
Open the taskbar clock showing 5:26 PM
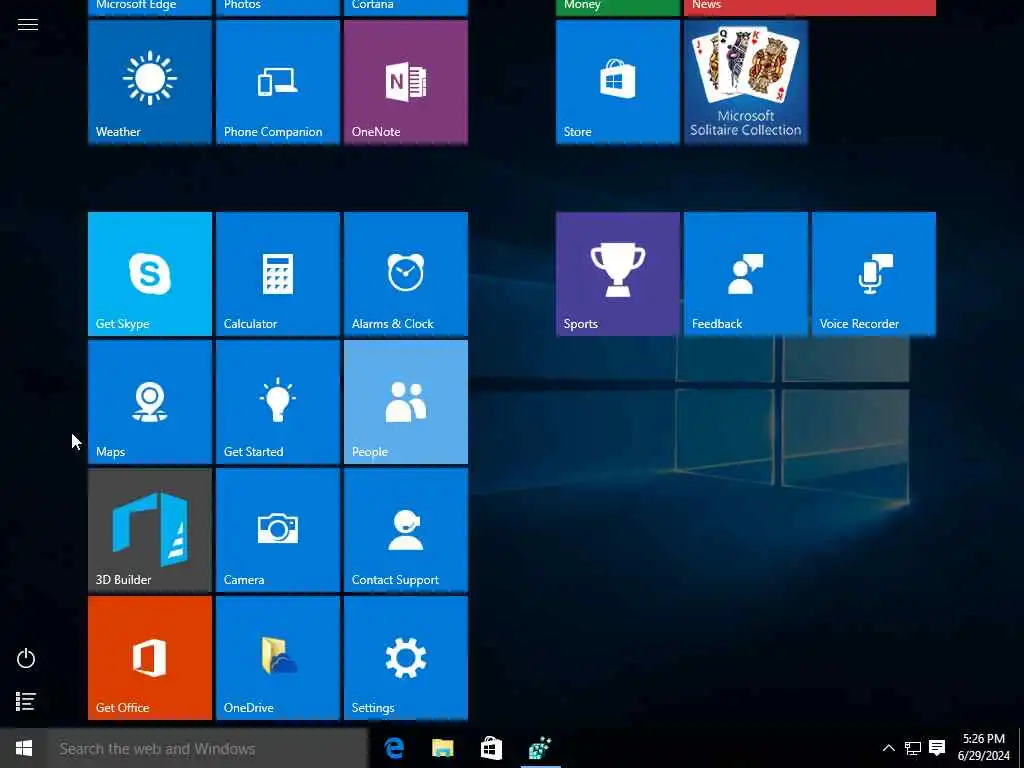(984, 748)
